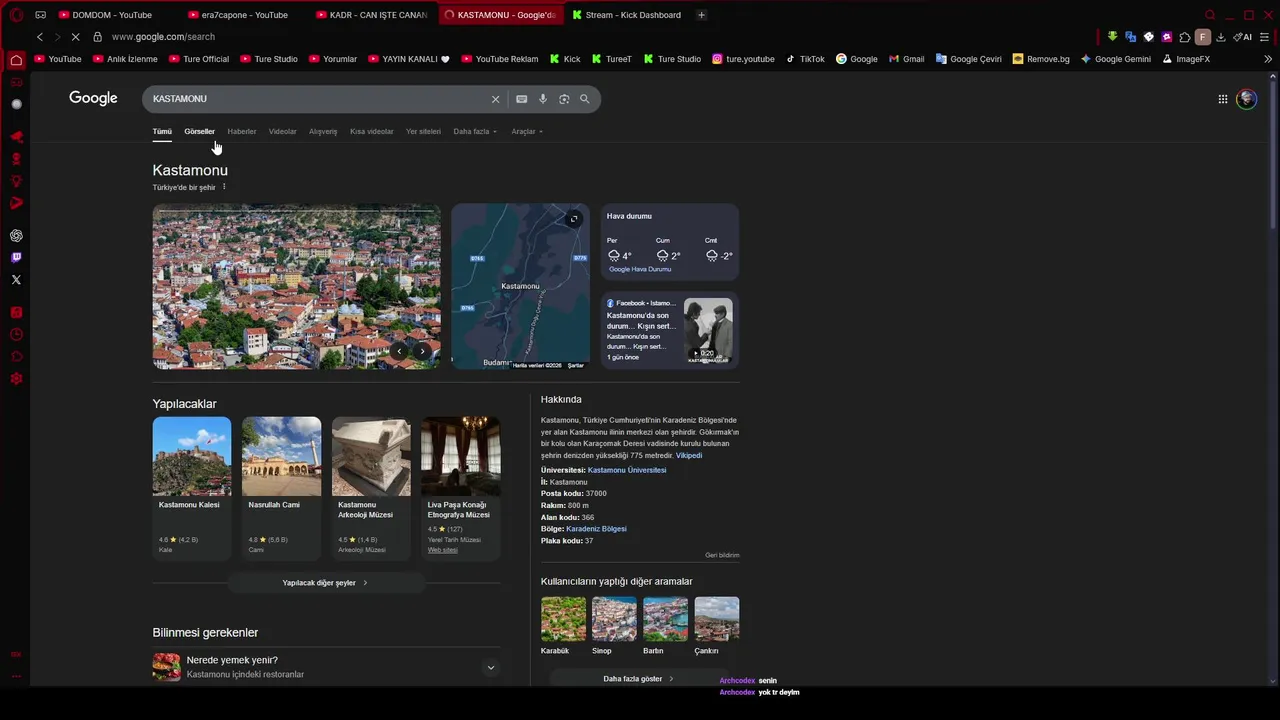
Task: Open the Sinop related search thumbnail
Action: [614, 619]
